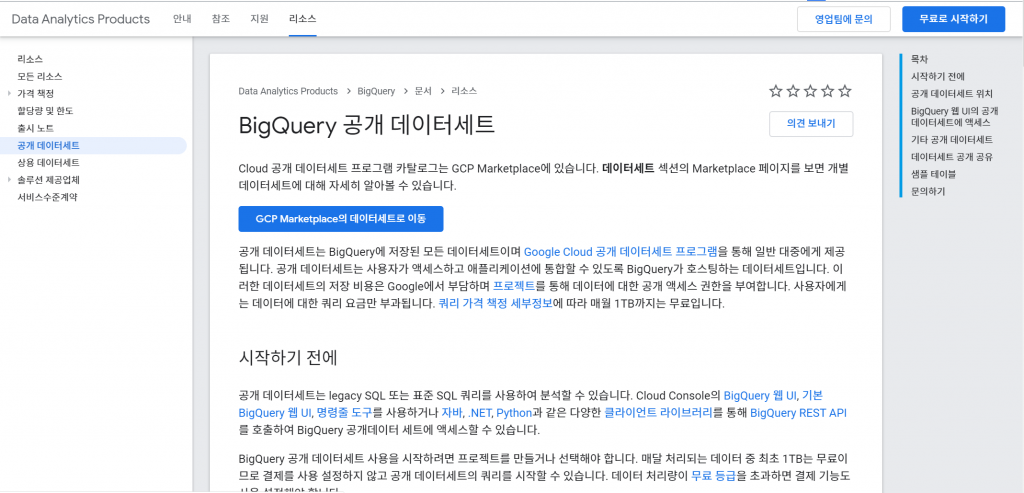This screenshot has height=493, width=1024.
Task: Open 모든 리소스 in the sidebar
Action: coord(40,76)
